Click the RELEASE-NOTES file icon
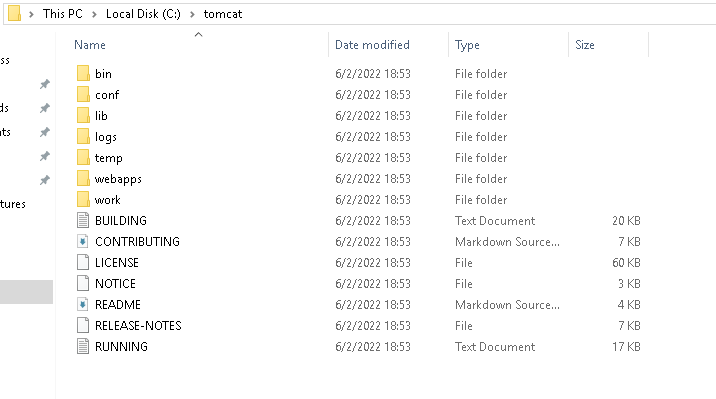The width and height of the screenshot is (716, 399). pyautogui.click(x=83, y=326)
